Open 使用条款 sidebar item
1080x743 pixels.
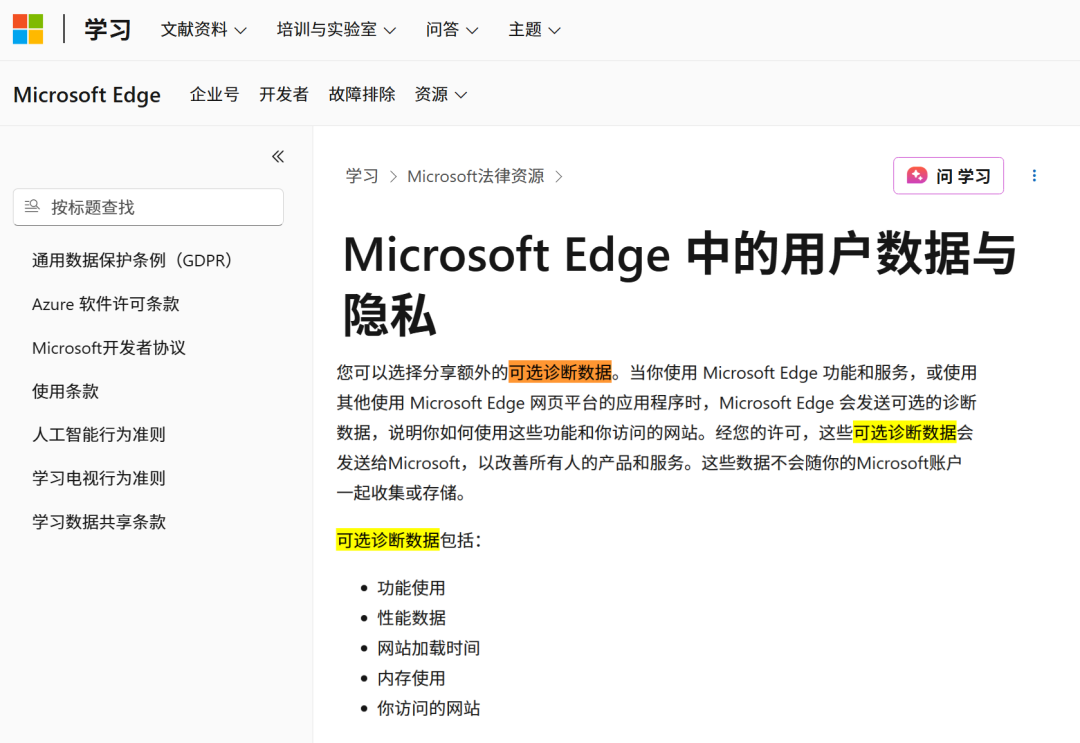point(65,391)
